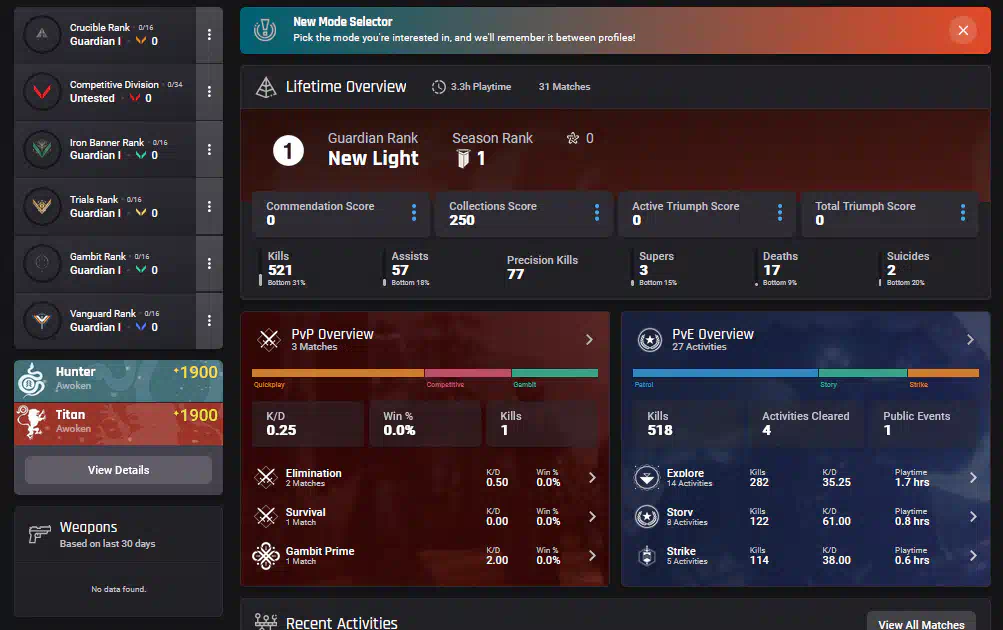Image resolution: width=1003 pixels, height=630 pixels.
Task: Select the Titan character card
Action: pyautogui.click(x=118, y=423)
